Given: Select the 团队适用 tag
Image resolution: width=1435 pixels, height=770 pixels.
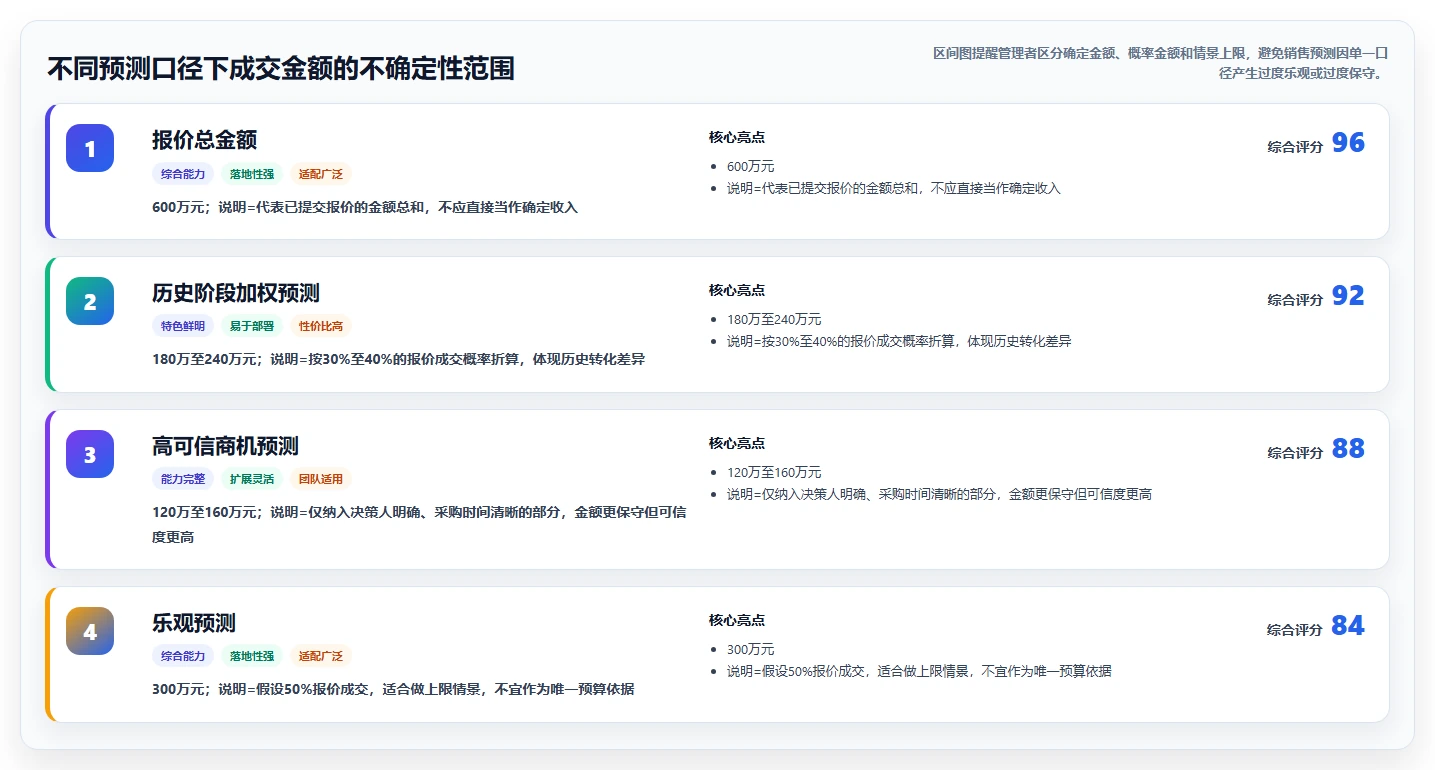Looking at the screenshot, I should [321, 479].
